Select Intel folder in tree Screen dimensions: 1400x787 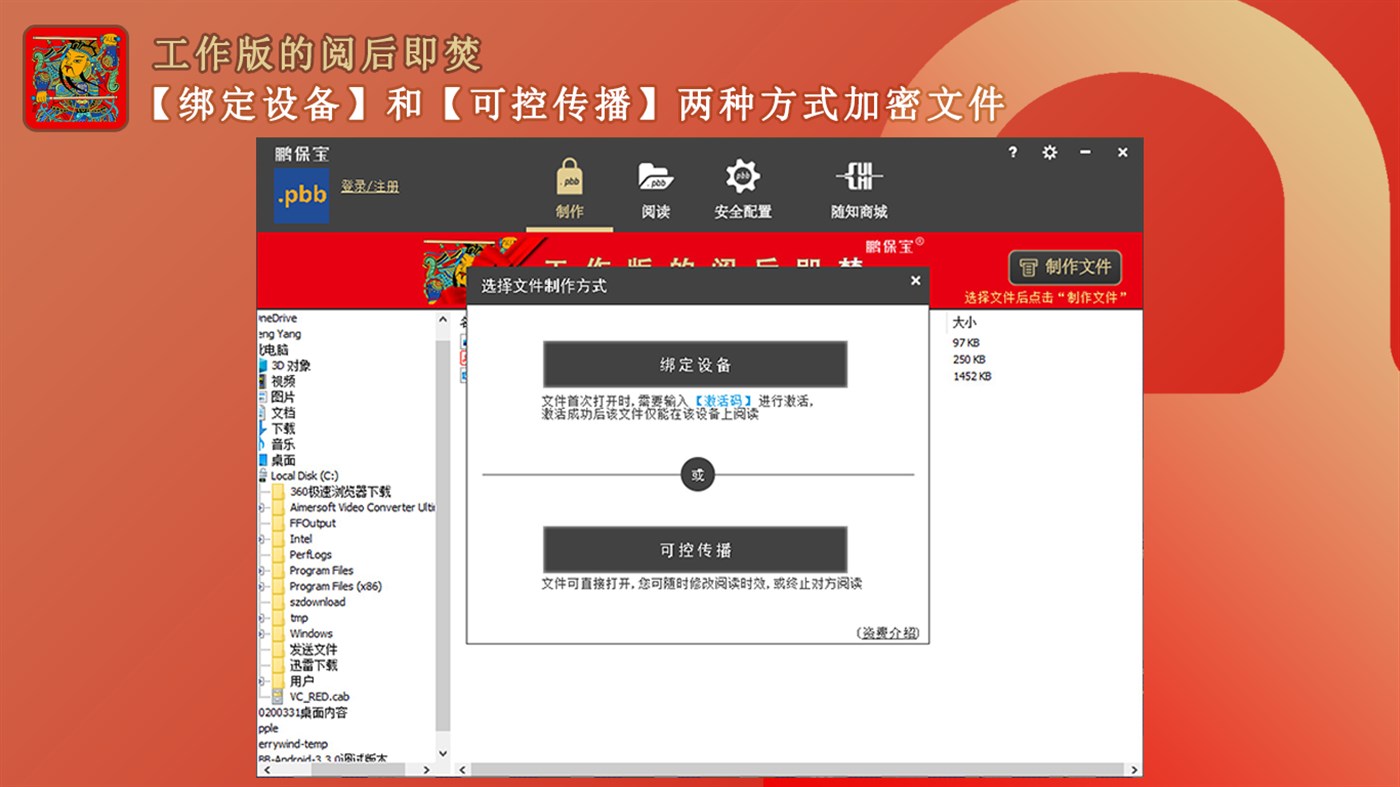(x=292, y=539)
